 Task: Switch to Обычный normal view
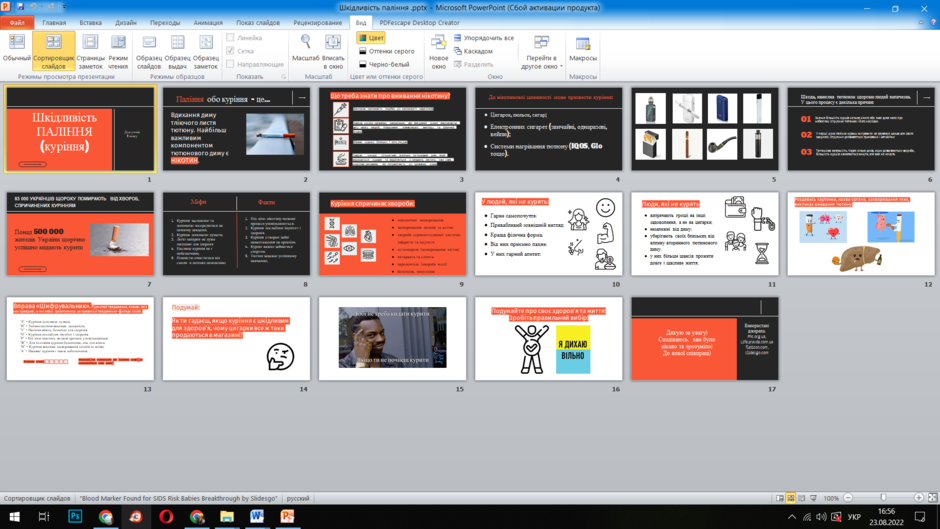click(17, 50)
